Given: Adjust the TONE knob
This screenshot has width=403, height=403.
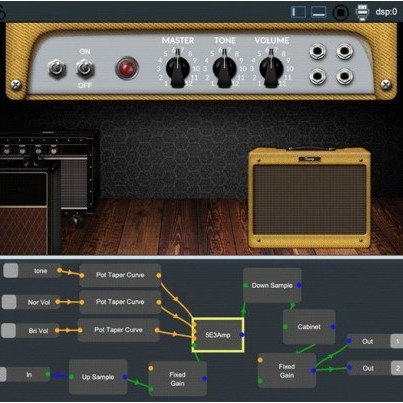Looking at the screenshot, I should [225, 69].
